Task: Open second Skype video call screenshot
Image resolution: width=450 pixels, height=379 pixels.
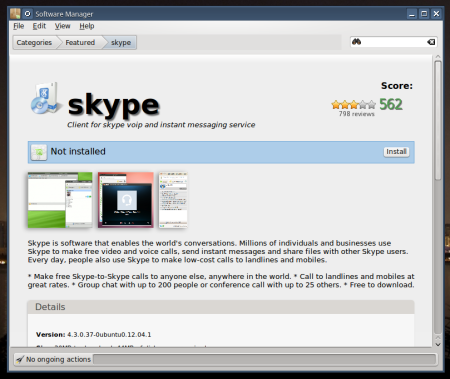Action: 126,200
